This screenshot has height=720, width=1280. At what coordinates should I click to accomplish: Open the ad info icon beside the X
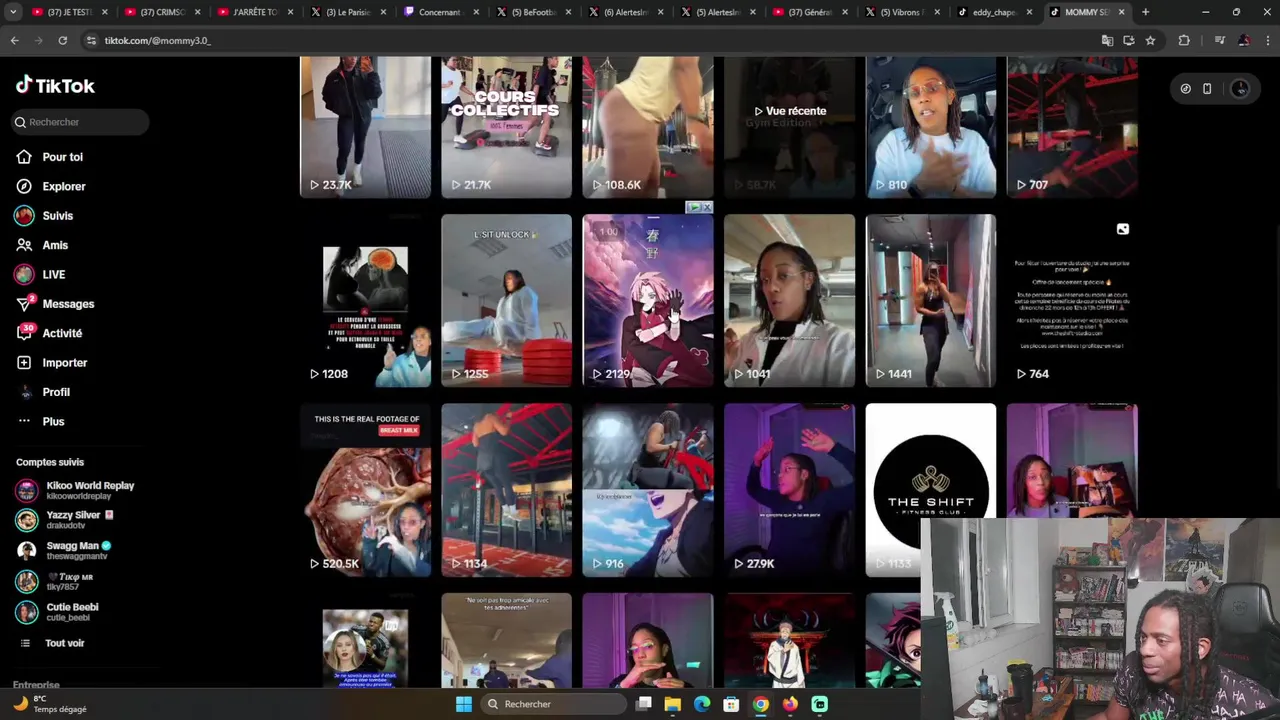click(x=694, y=207)
